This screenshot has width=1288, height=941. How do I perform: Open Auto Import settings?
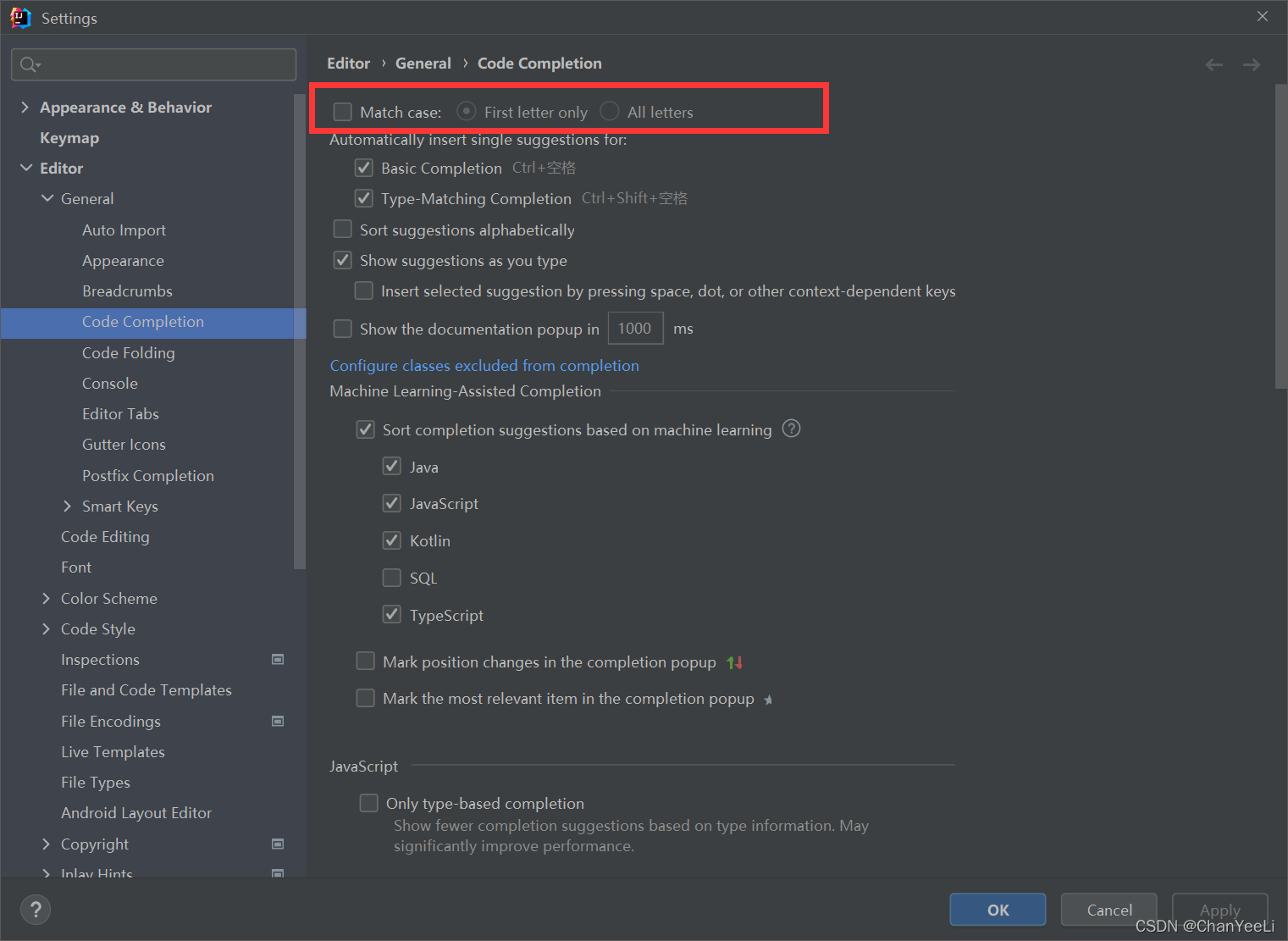(124, 230)
